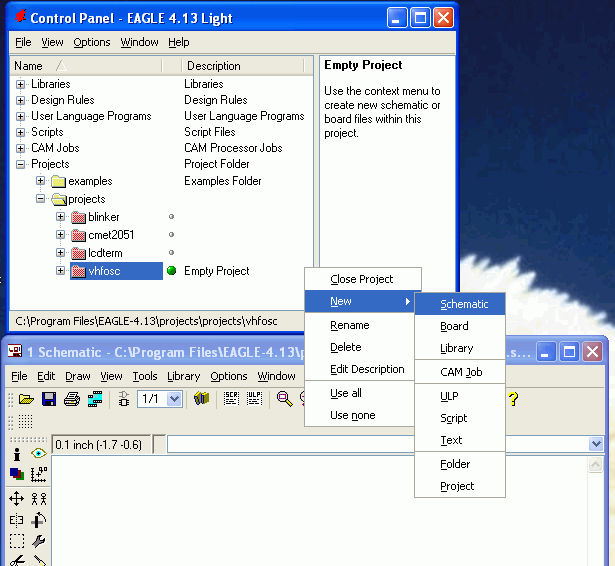
Task: Open the Tools menu in Schematic window
Action: (145, 376)
